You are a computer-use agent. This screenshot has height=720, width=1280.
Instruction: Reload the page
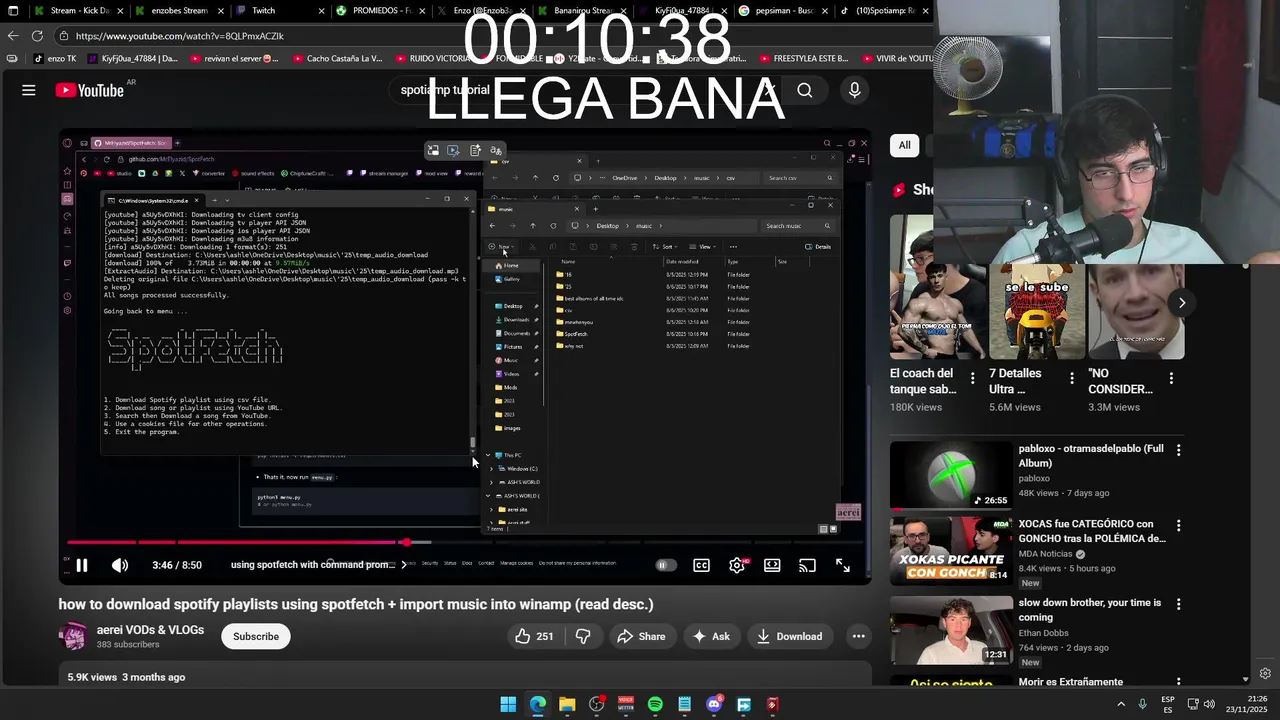37,35
